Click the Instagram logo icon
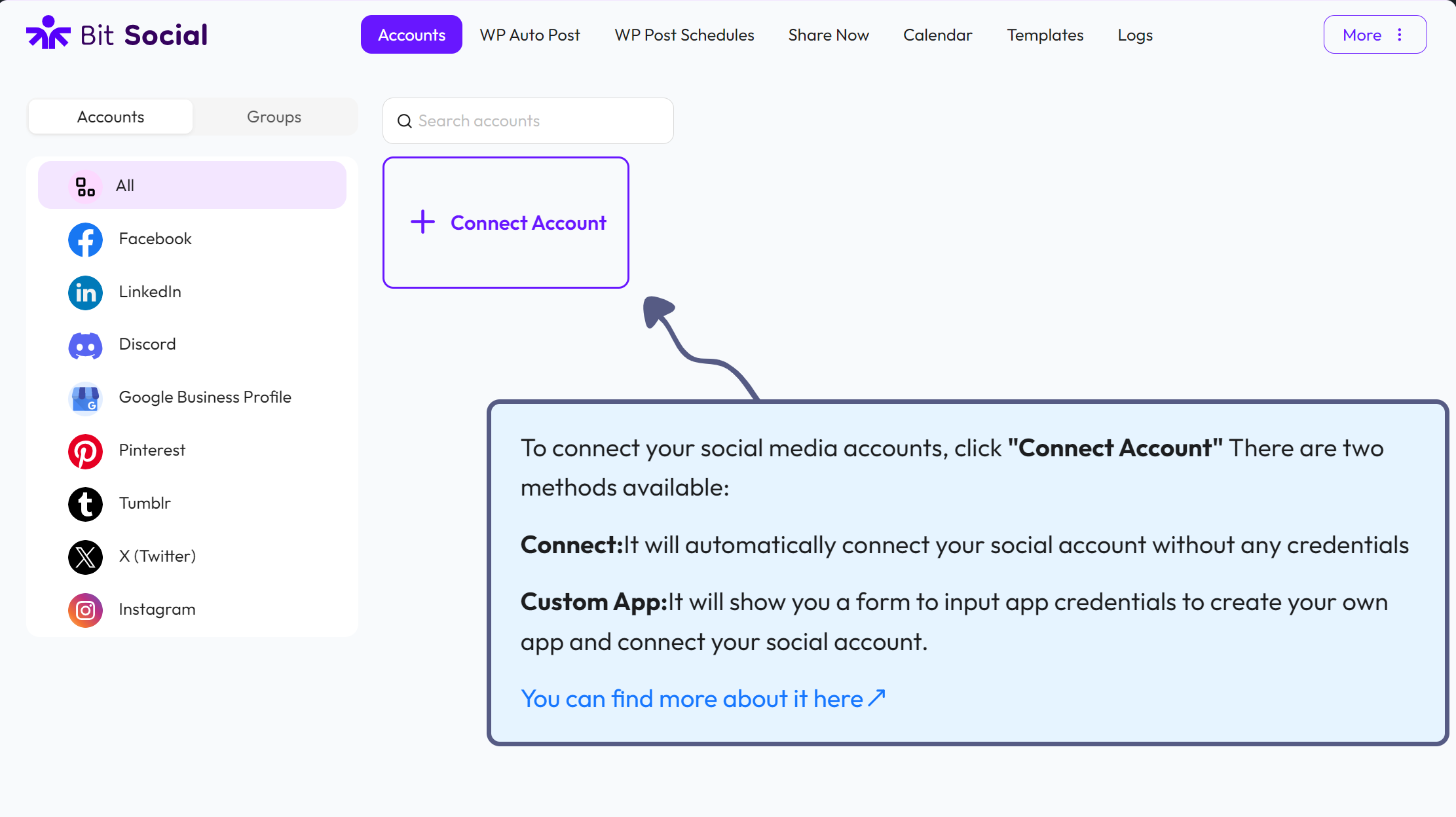Viewport: 1456px width, 817px height. coord(85,610)
